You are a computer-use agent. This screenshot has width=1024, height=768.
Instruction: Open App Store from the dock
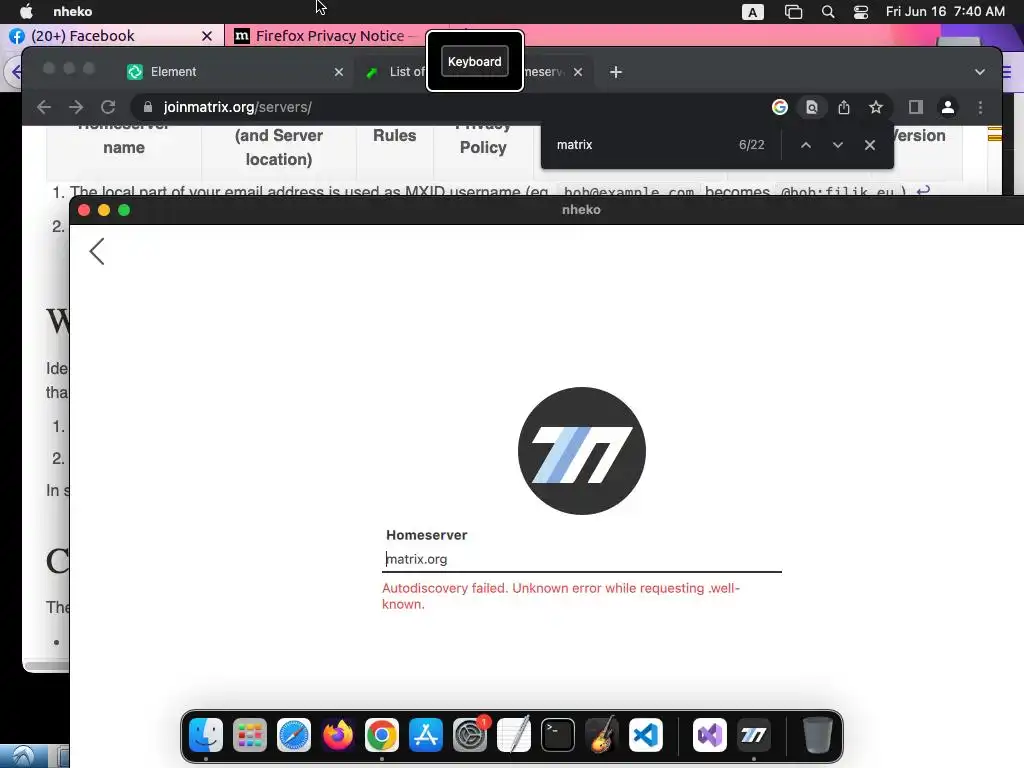426,735
